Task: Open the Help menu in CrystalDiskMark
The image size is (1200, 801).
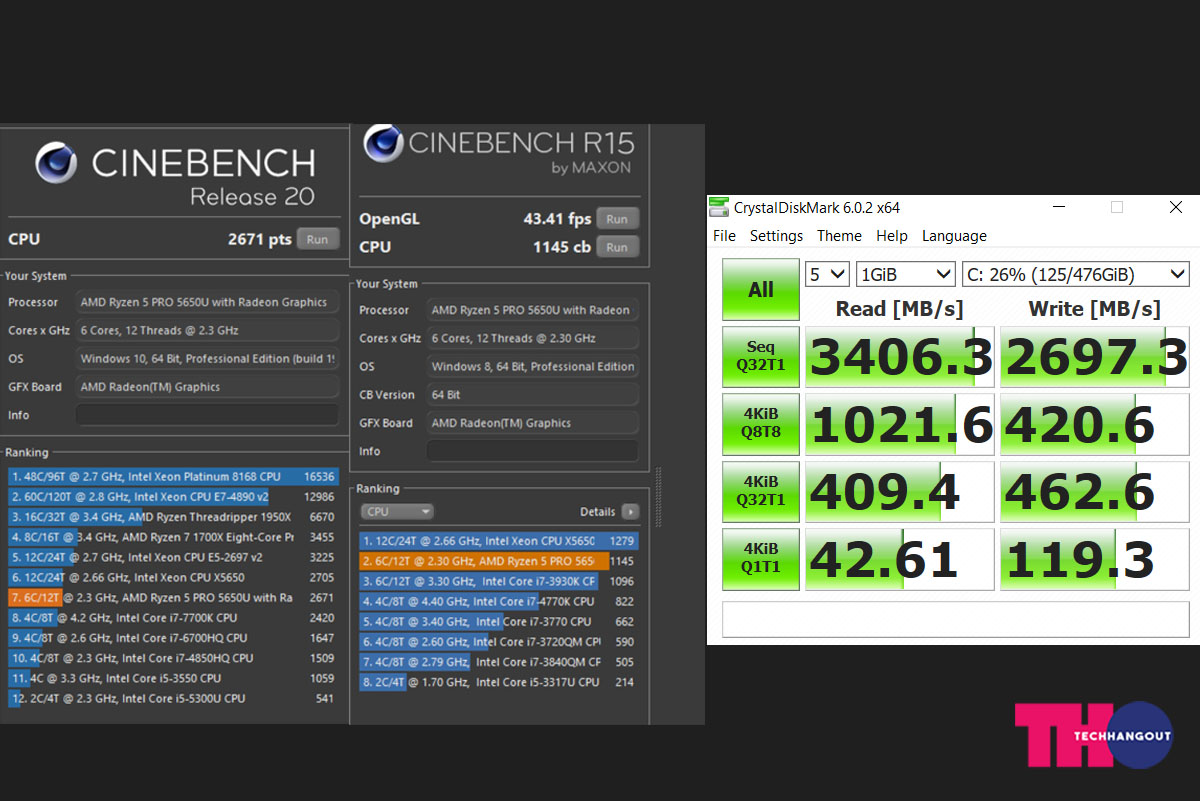Action: pos(892,236)
